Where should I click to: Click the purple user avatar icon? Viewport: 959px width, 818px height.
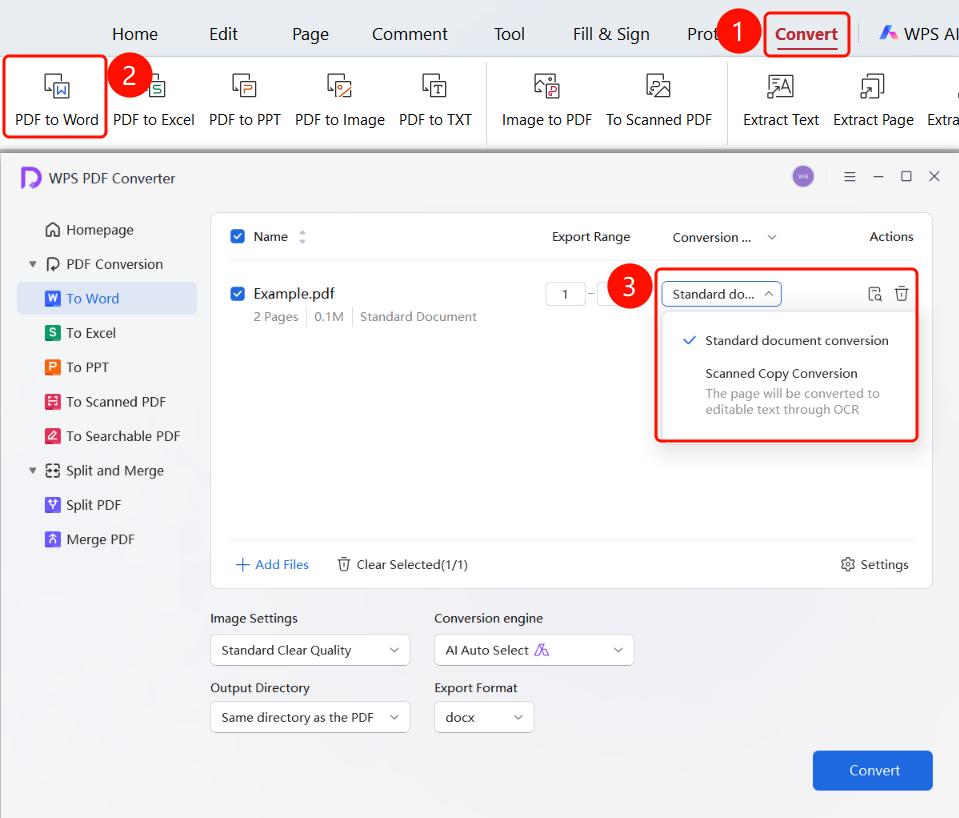tap(803, 177)
